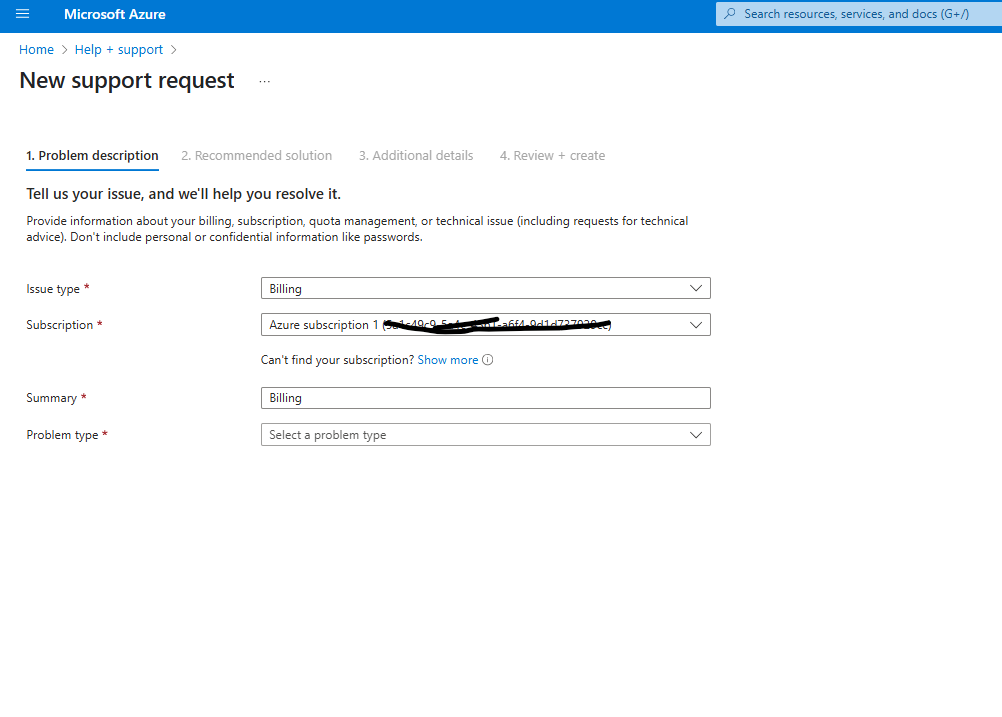Select the Additional details tab
The width and height of the screenshot is (1002, 717).
[x=416, y=156]
